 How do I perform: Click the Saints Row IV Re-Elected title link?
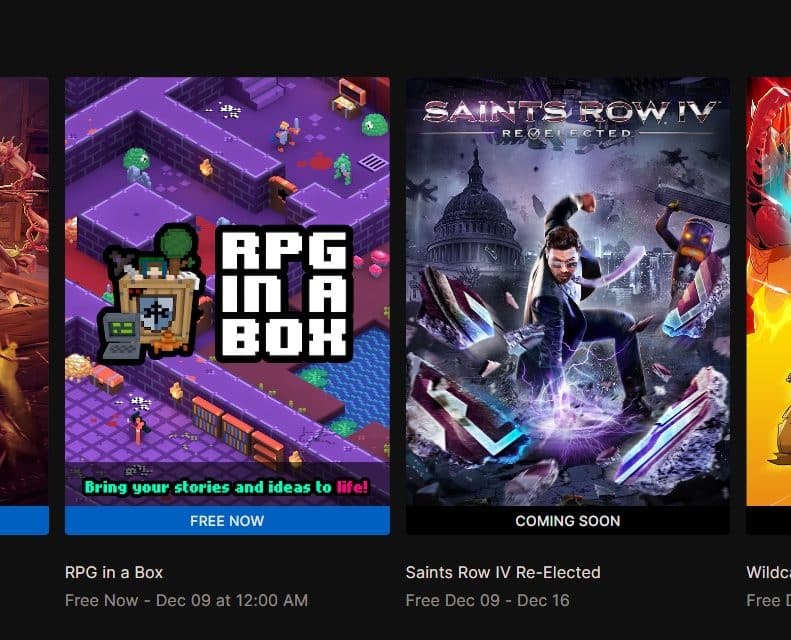coord(503,572)
